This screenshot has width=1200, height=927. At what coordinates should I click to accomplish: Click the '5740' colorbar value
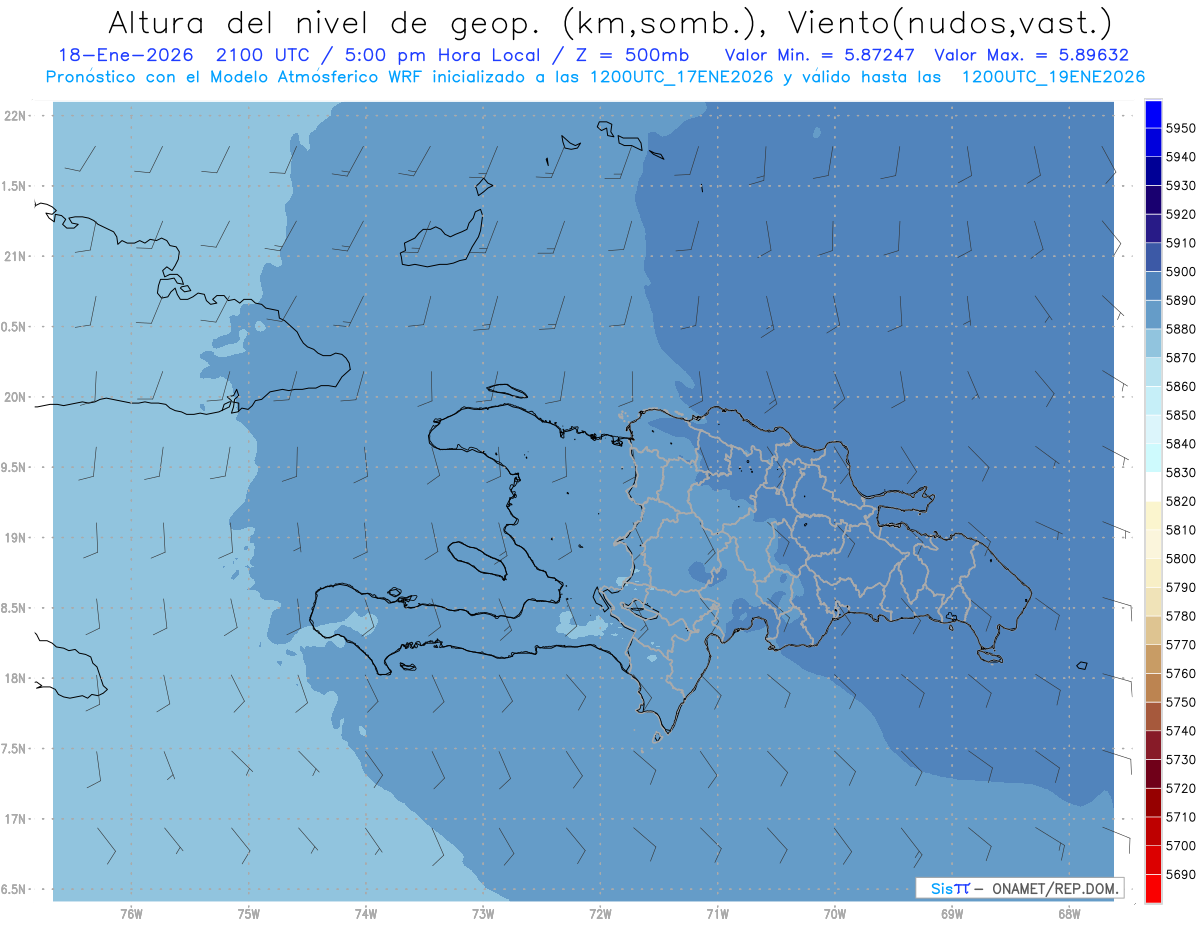pos(1181,731)
